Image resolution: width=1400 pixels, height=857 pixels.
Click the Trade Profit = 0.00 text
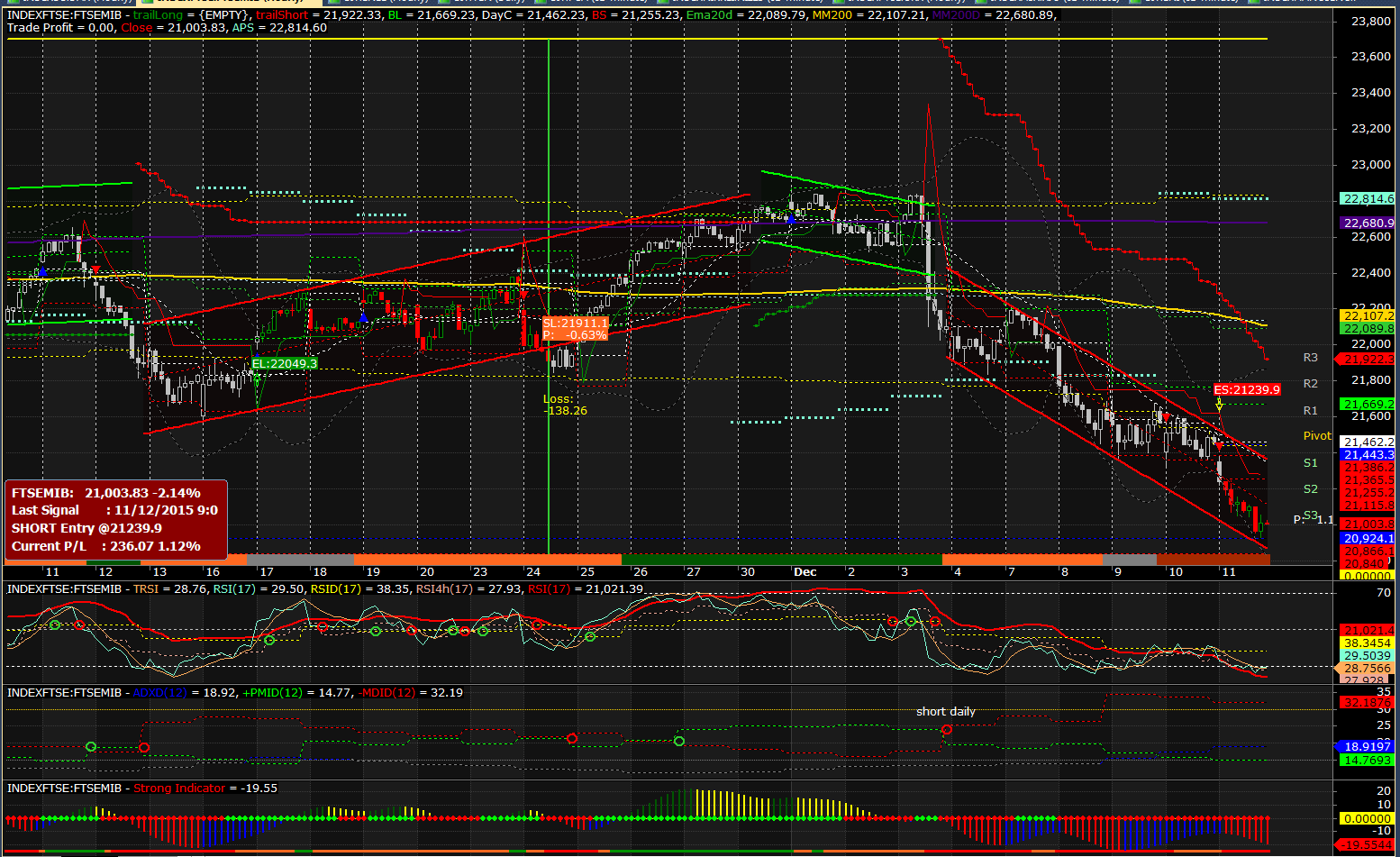click(x=61, y=28)
